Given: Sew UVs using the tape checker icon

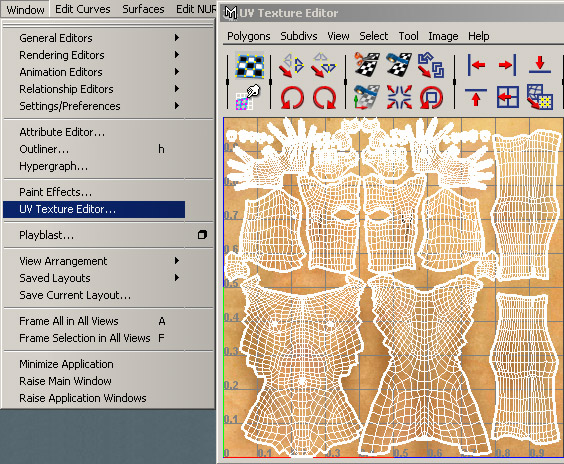Looking at the screenshot, I should tap(399, 65).
